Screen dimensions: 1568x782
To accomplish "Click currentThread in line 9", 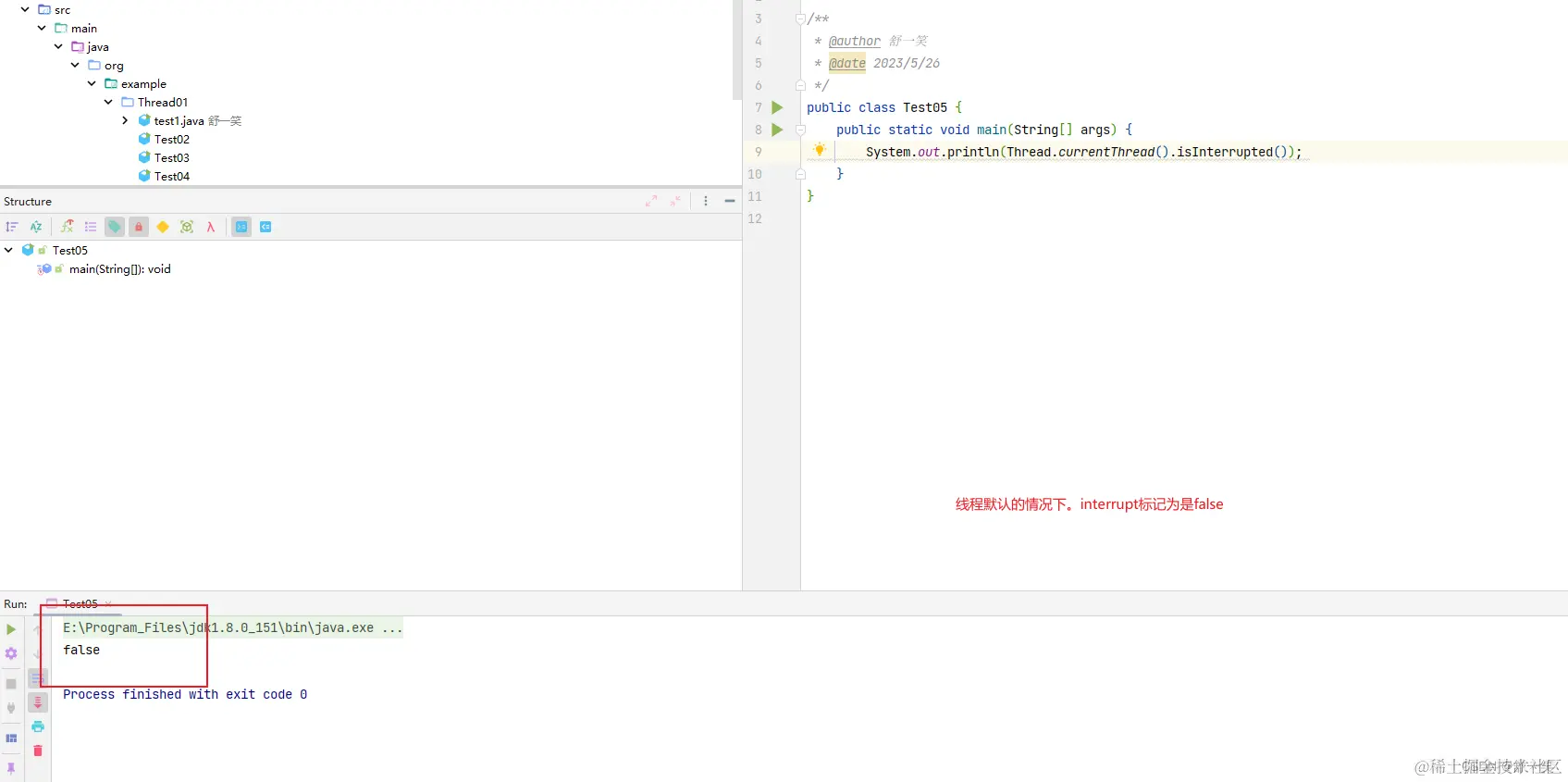I will 1106,152.
